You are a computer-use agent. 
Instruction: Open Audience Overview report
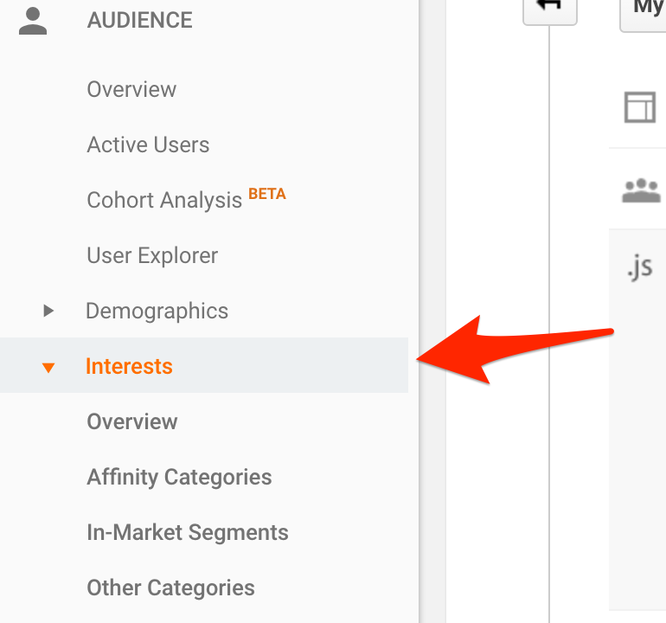click(x=131, y=90)
